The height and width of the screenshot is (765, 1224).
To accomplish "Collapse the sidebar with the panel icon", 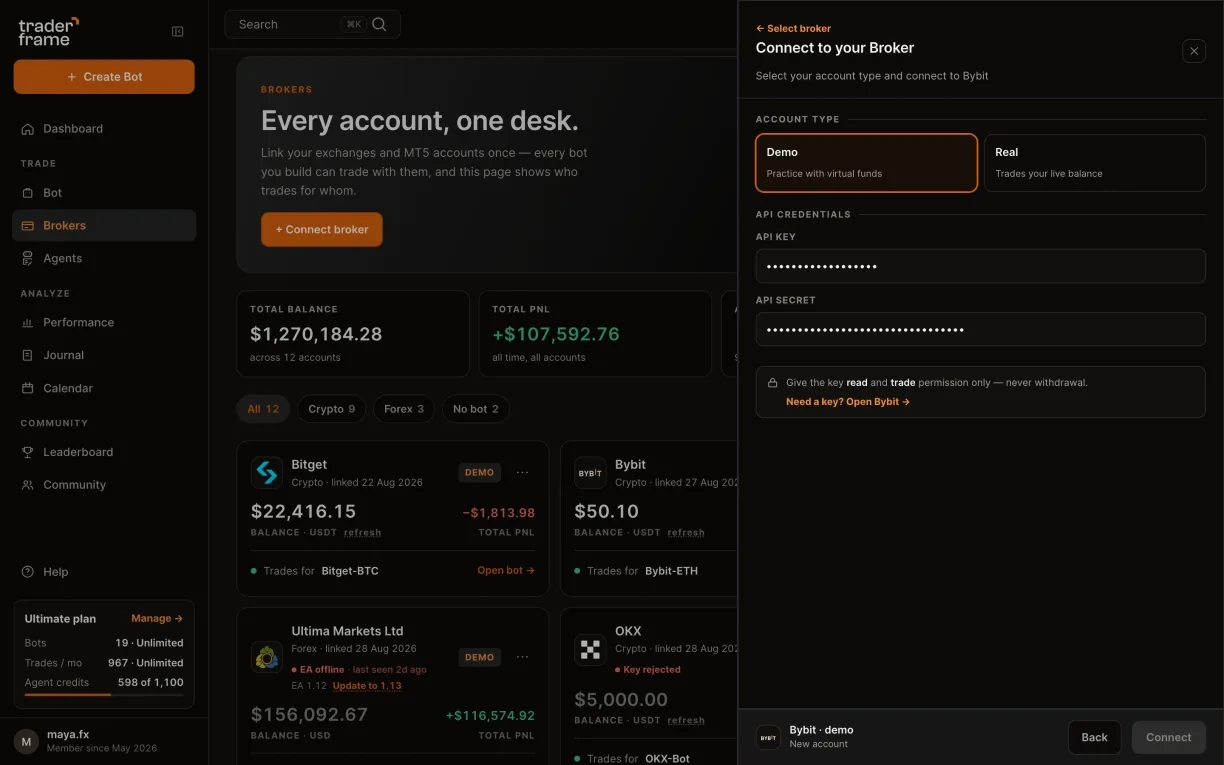I will click(x=178, y=32).
